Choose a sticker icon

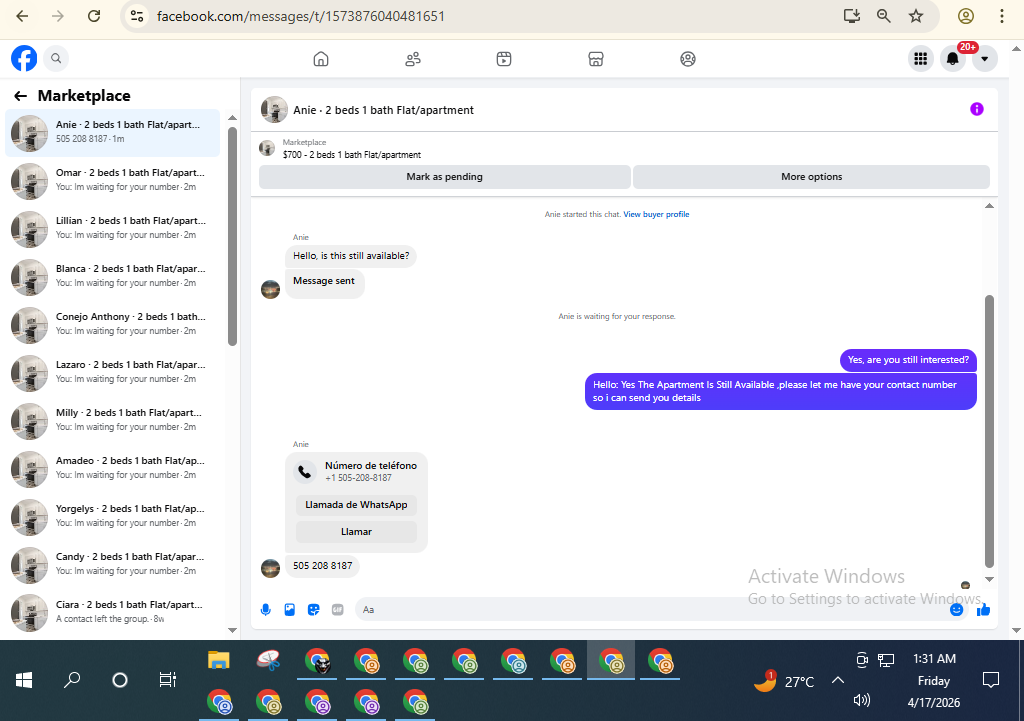pyautogui.click(x=313, y=609)
